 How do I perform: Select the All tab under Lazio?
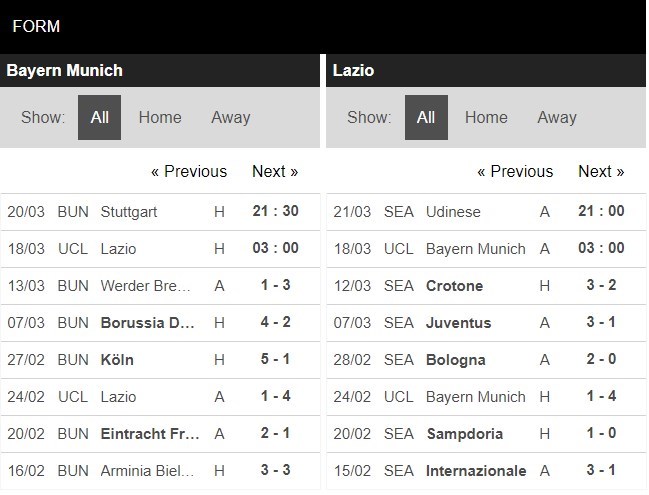click(426, 117)
